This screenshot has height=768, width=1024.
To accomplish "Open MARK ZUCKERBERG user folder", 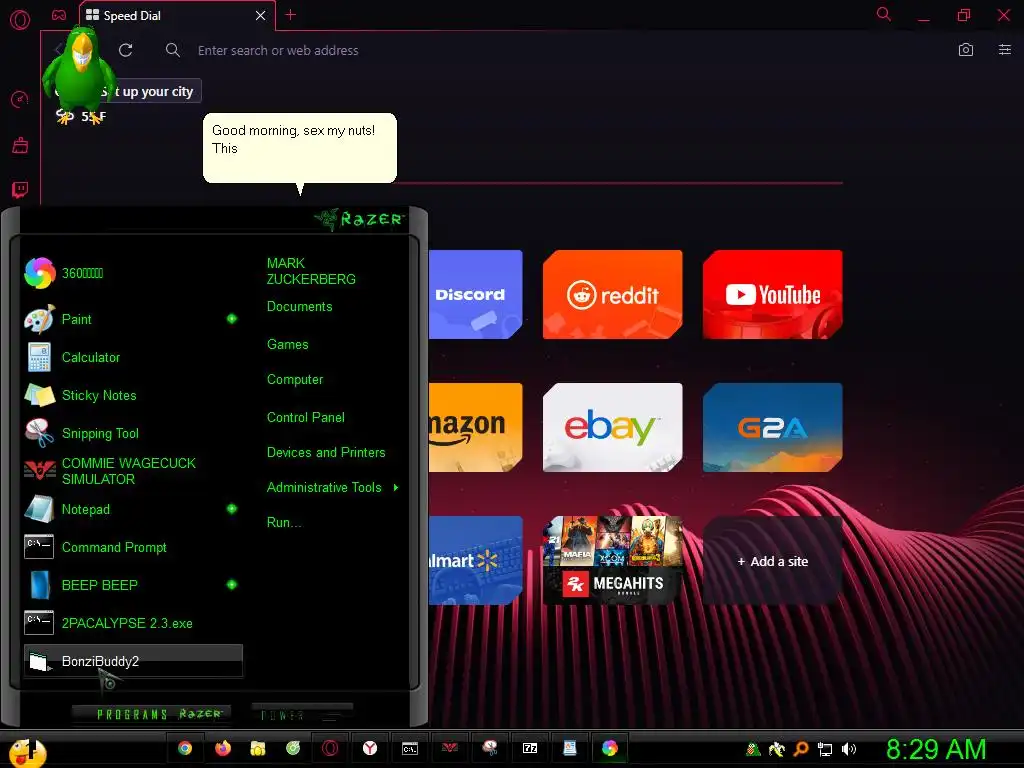I will [311, 271].
